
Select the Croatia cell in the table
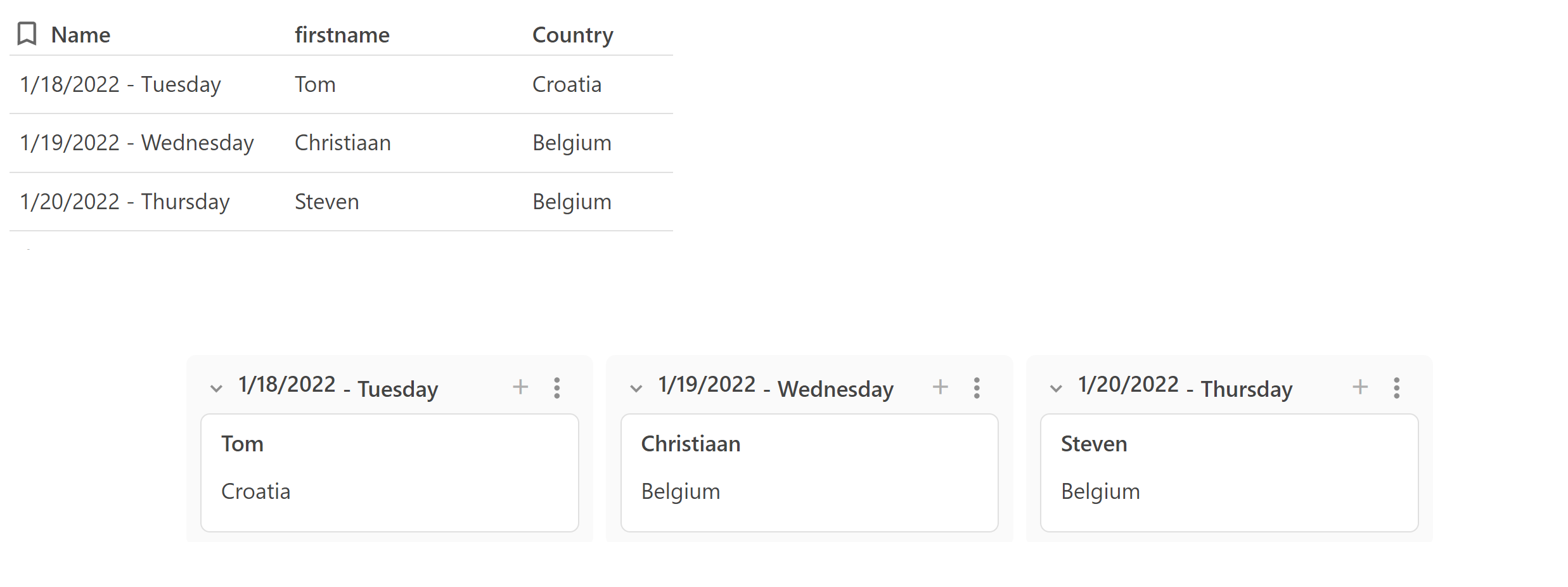coord(567,84)
